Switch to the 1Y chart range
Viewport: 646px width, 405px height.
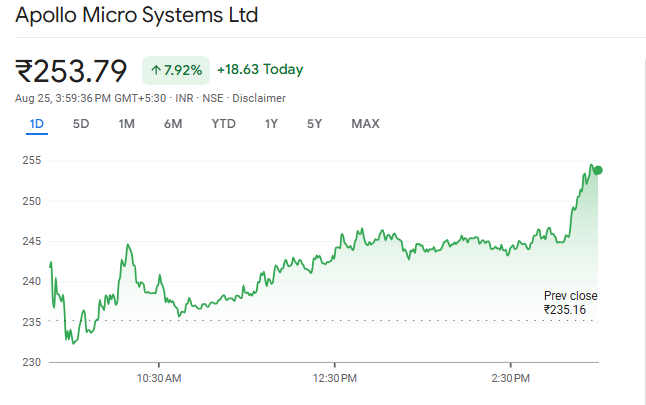tap(271, 124)
